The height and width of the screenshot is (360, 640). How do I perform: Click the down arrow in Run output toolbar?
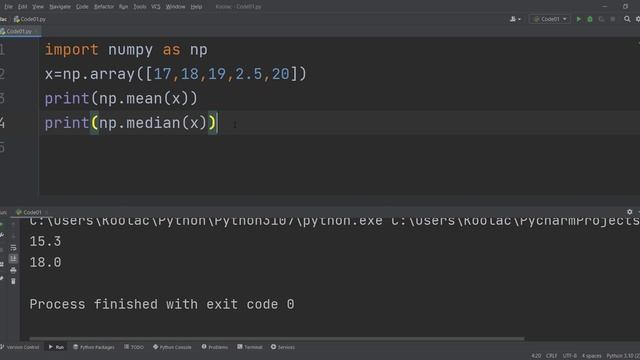coord(13,236)
